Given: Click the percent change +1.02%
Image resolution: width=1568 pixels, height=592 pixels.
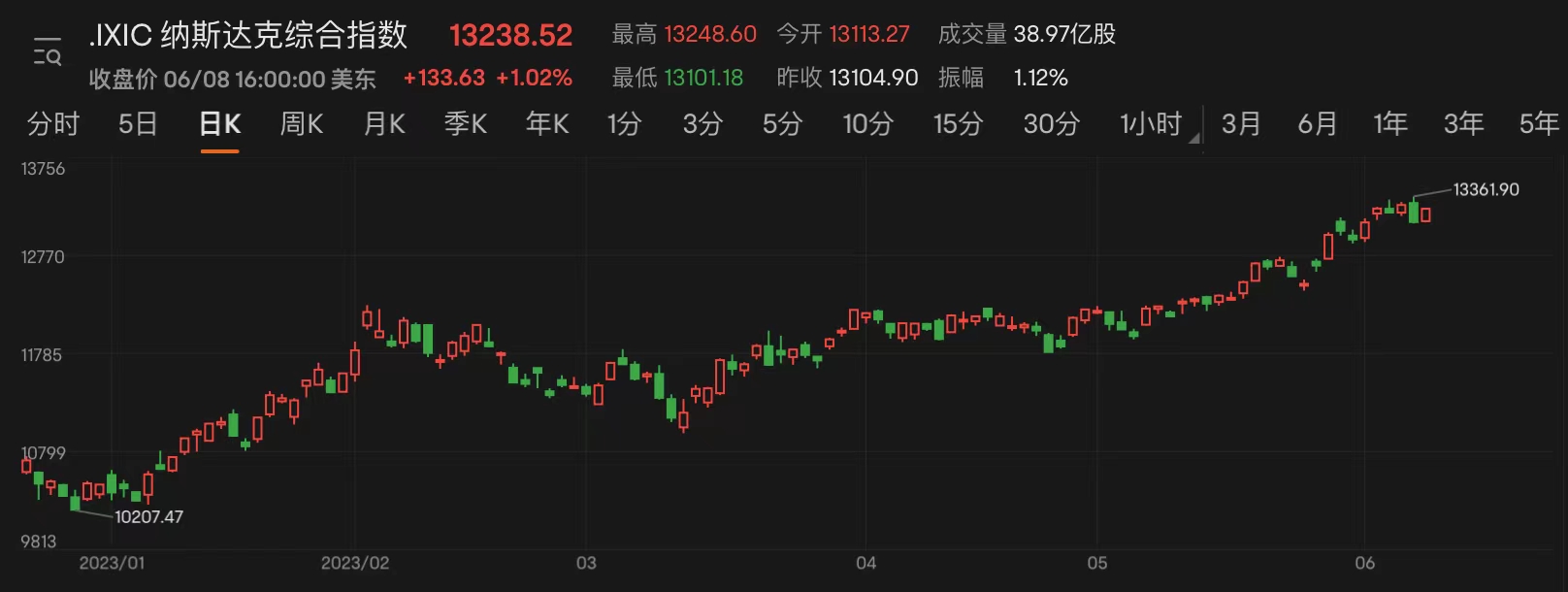Looking at the screenshot, I should click(x=534, y=78).
